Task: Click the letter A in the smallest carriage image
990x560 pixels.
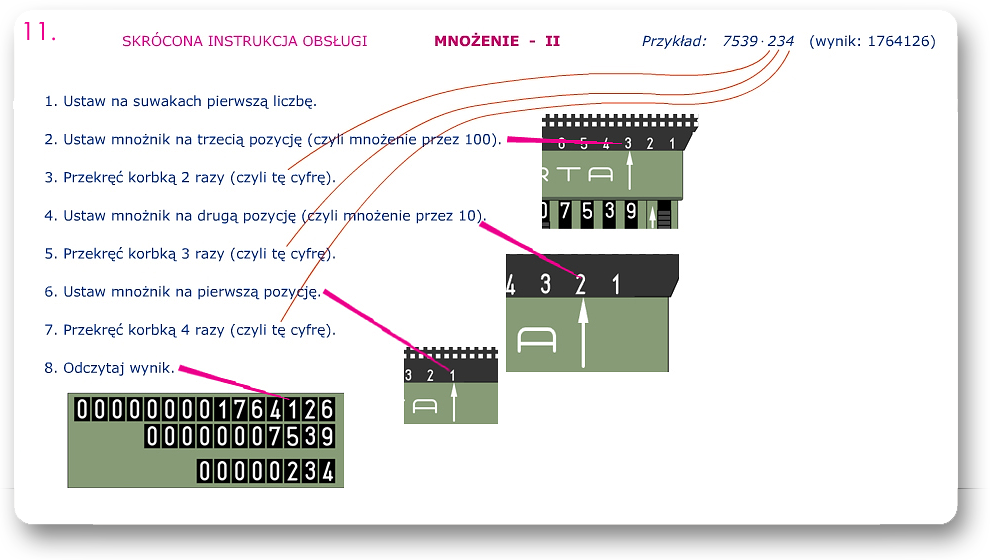Action: coord(425,406)
